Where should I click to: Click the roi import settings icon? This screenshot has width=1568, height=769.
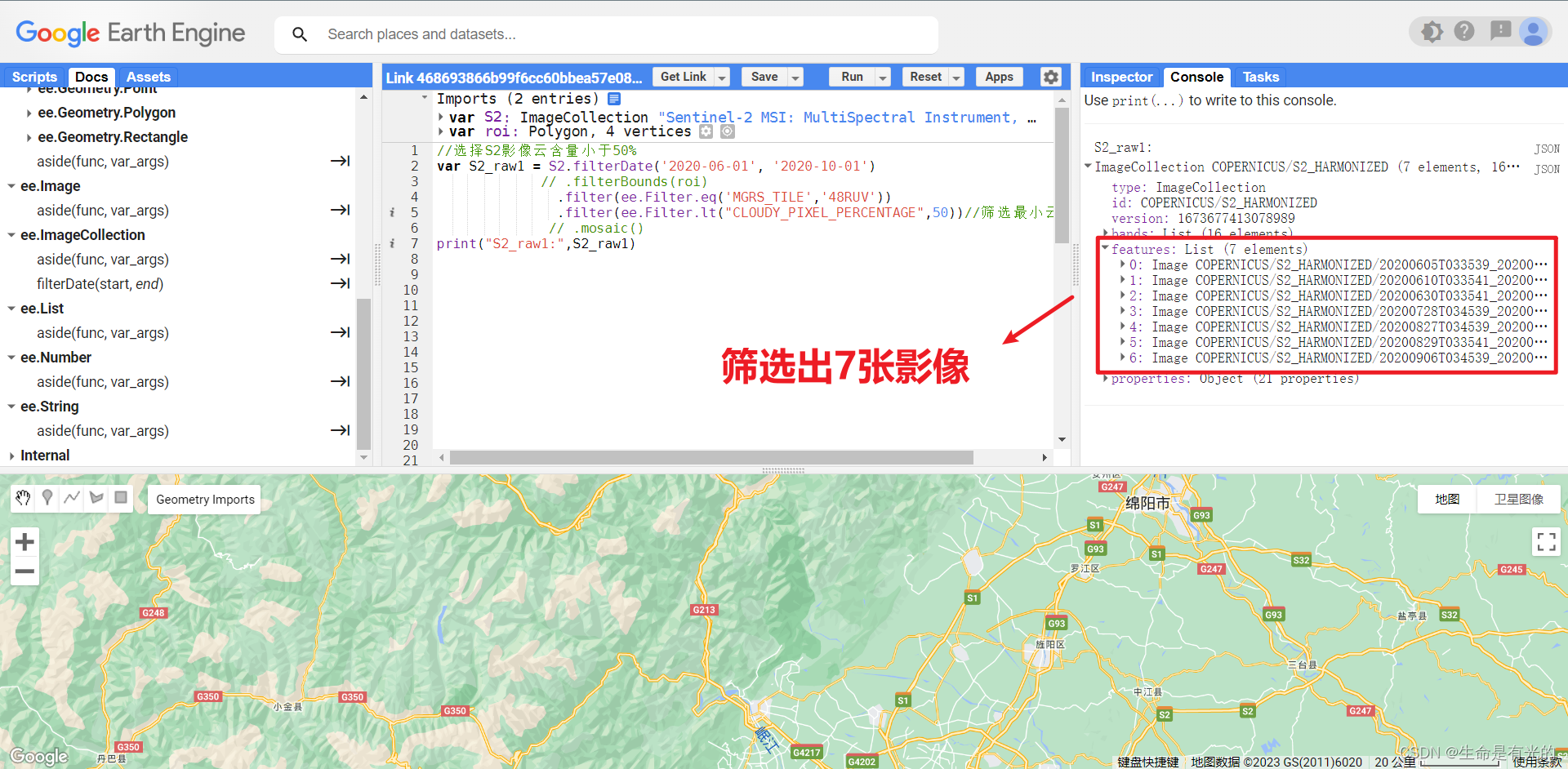[706, 131]
